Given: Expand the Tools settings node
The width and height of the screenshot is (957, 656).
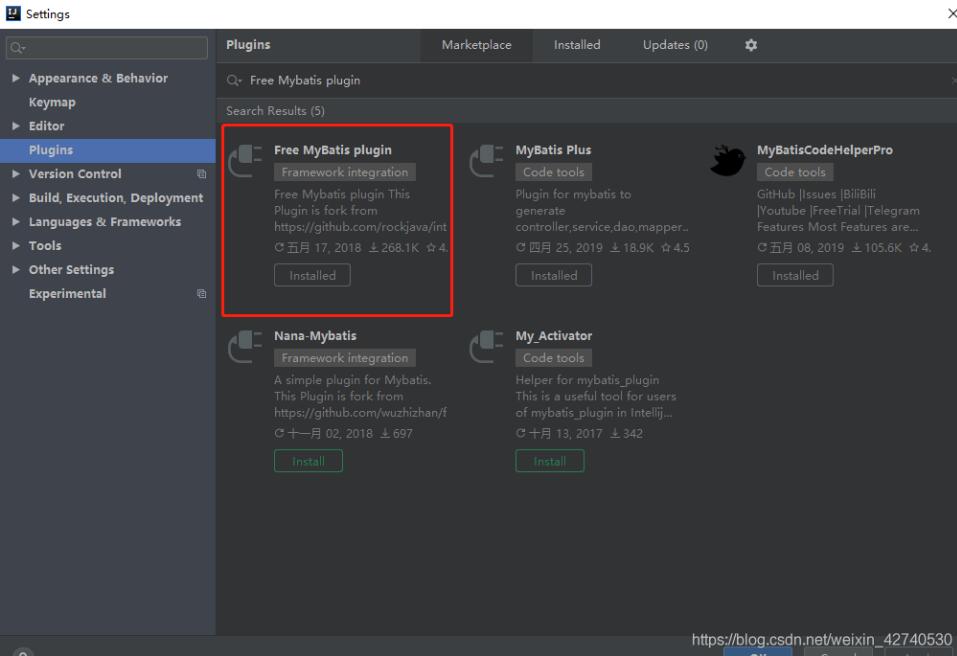Looking at the screenshot, I should (x=16, y=245).
